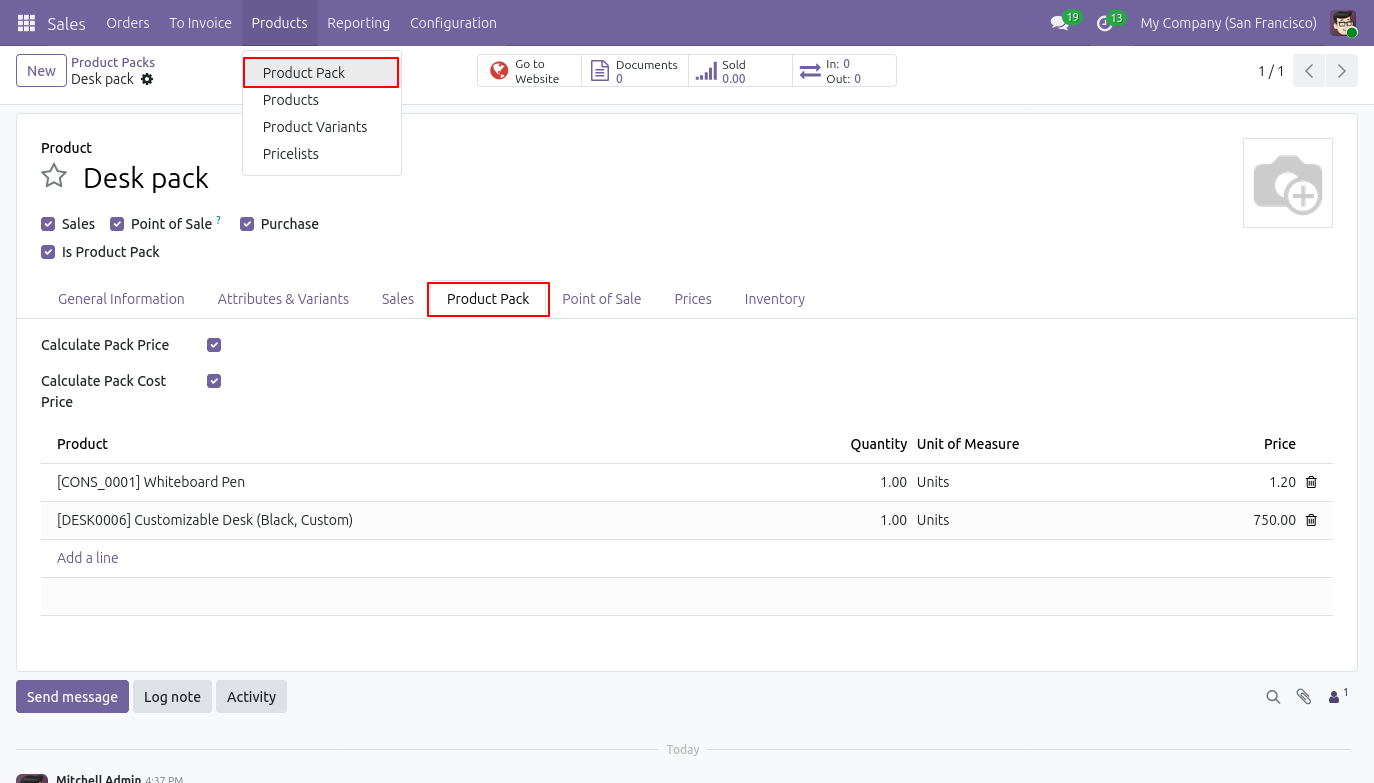Switch to General Information tab
1374x783 pixels.
point(121,299)
